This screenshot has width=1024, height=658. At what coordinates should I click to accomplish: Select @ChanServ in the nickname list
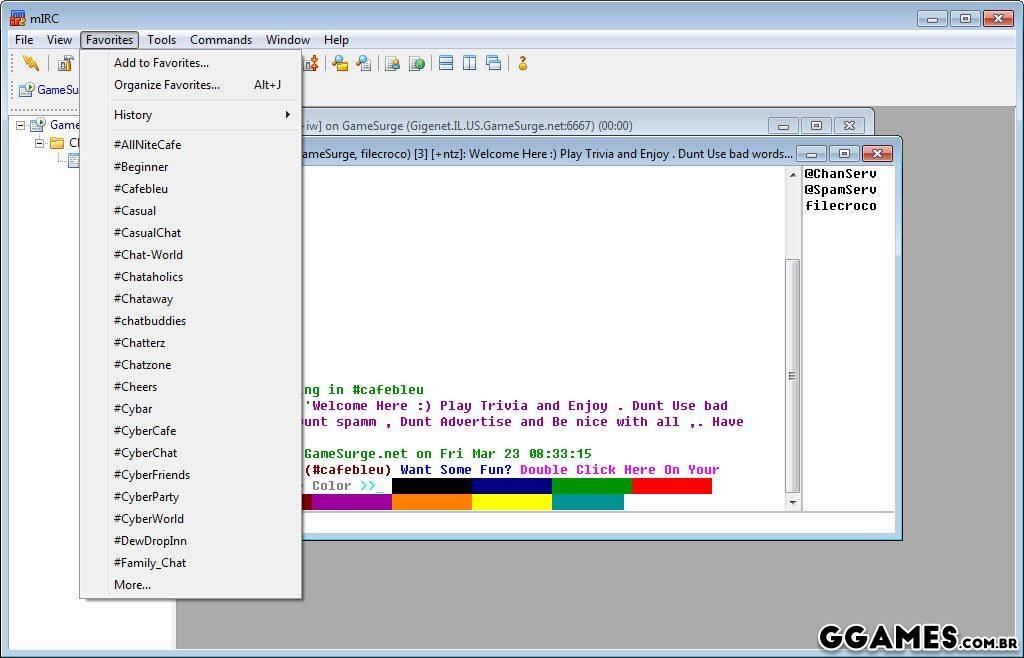[x=840, y=174]
